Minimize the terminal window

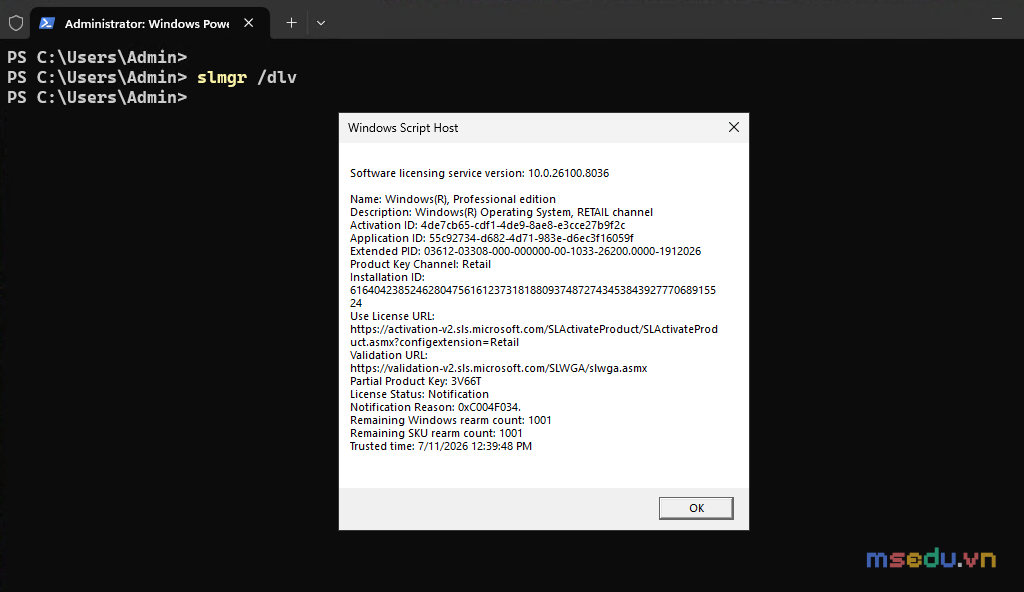coord(997,19)
